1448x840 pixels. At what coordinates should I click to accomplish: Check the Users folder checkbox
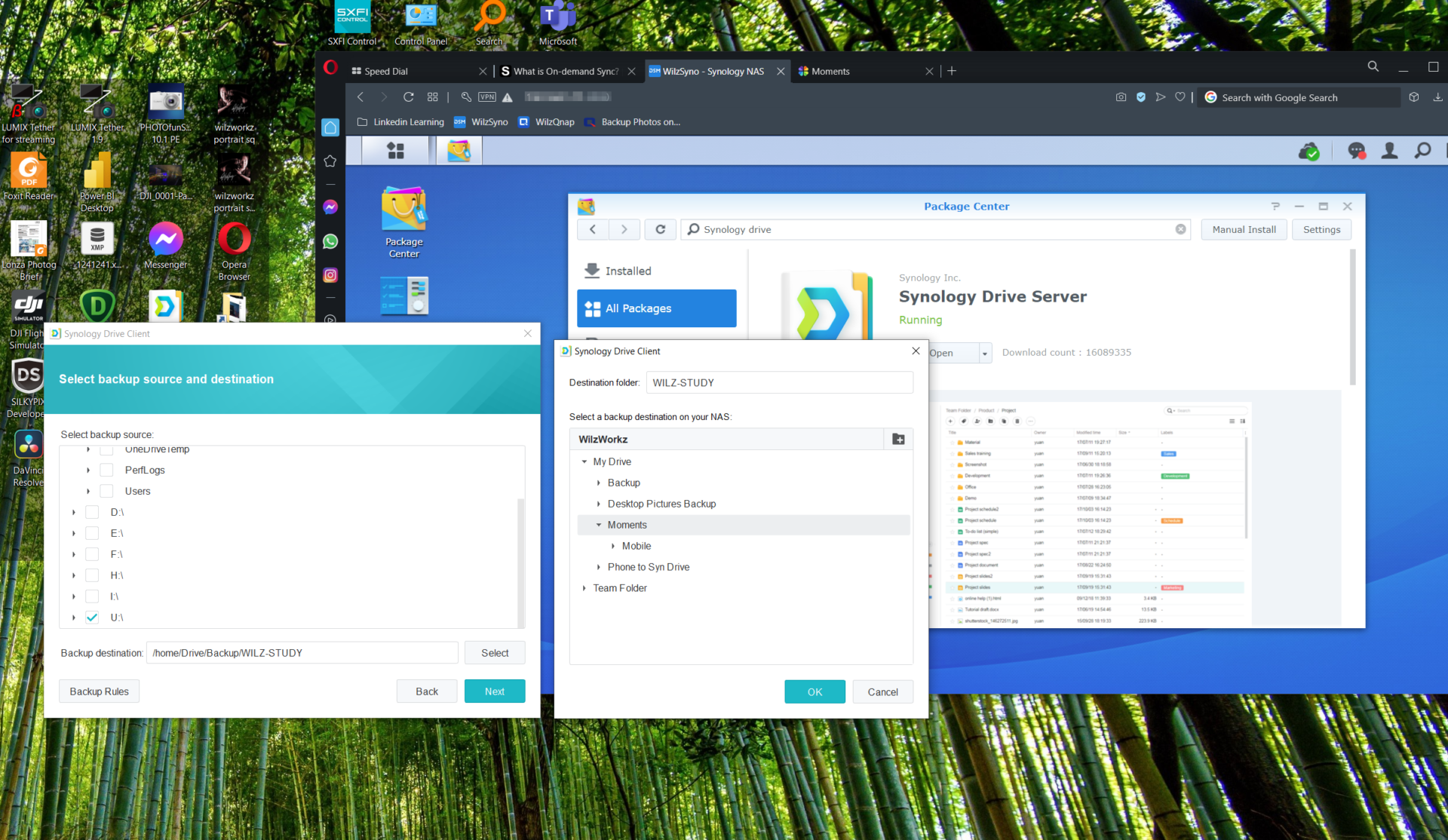[x=106, y=491]
